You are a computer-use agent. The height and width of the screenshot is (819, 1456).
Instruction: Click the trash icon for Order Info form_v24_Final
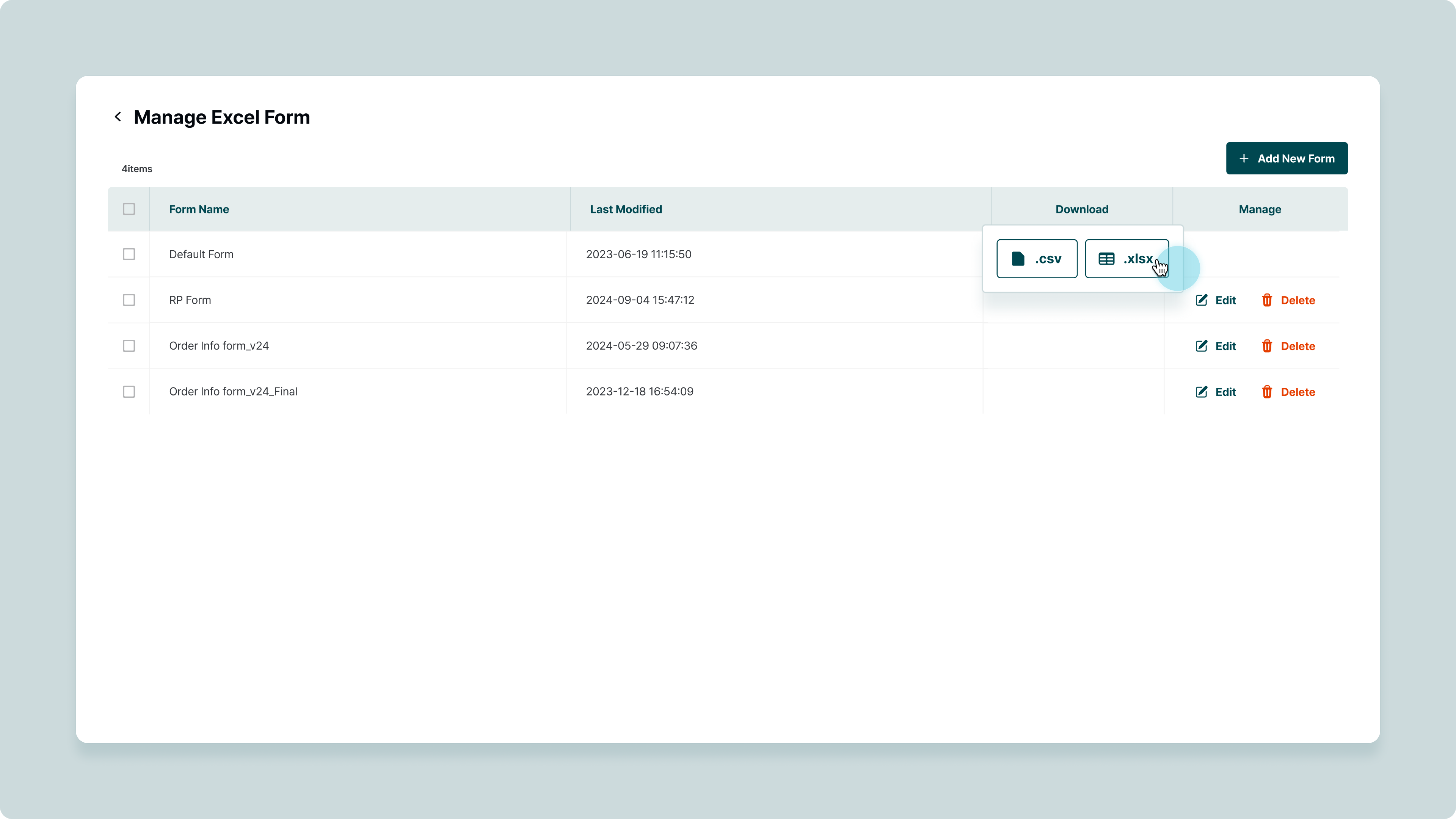coord(1267,392)
